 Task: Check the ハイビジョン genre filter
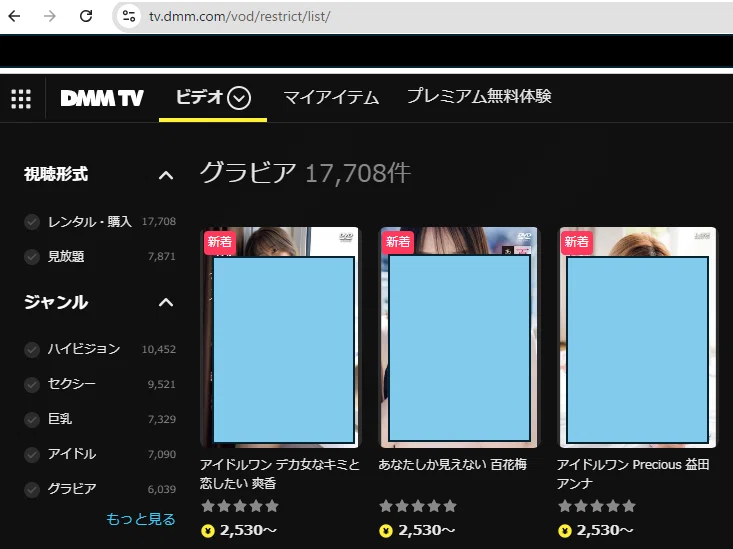[x=32, y=349]
